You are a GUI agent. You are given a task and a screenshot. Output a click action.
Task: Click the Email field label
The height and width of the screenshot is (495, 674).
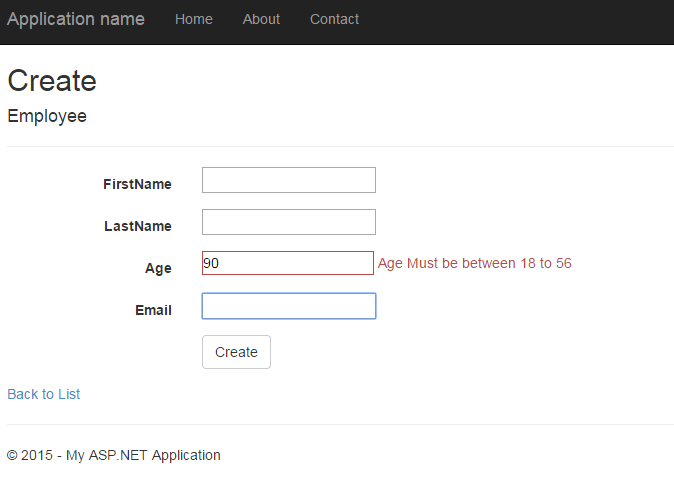tap(153, 310)
